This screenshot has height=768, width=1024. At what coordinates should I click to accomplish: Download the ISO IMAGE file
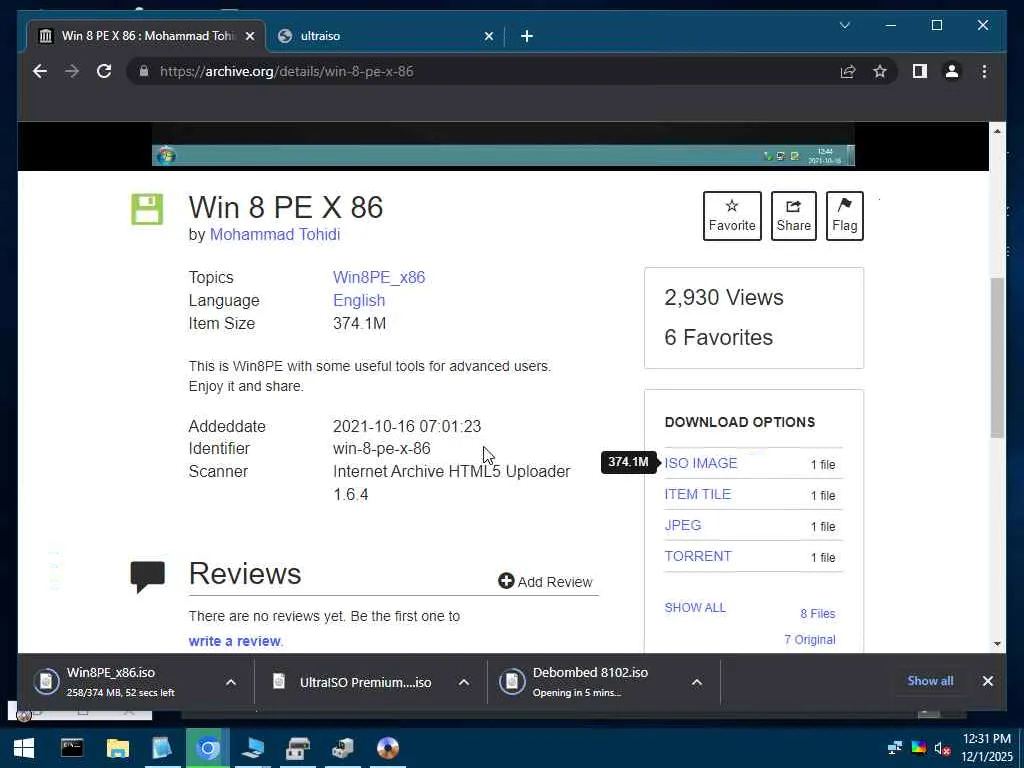(x=701, y=463)
